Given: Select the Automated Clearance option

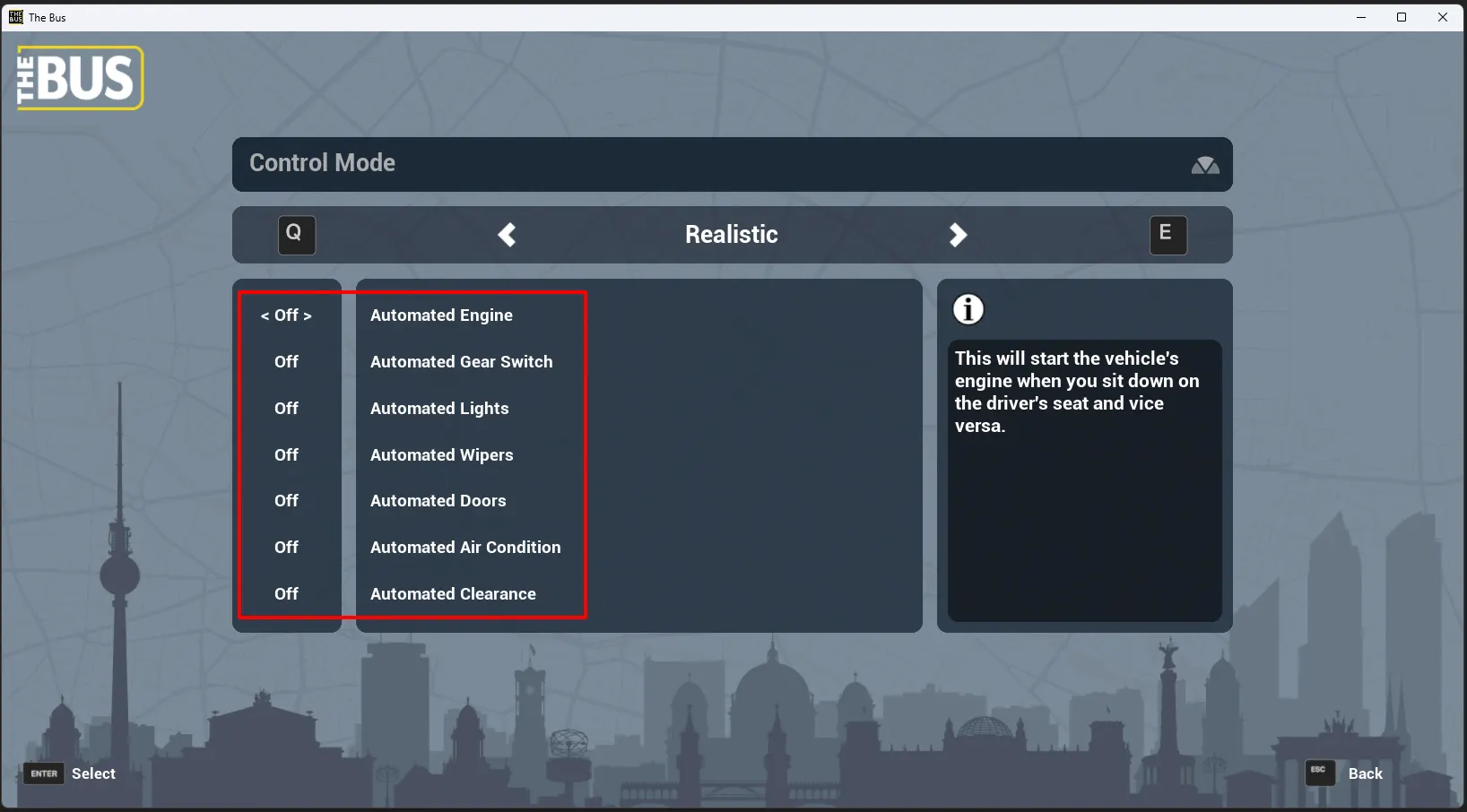Looking at the screenshot, I should click(x=453, y=594).
